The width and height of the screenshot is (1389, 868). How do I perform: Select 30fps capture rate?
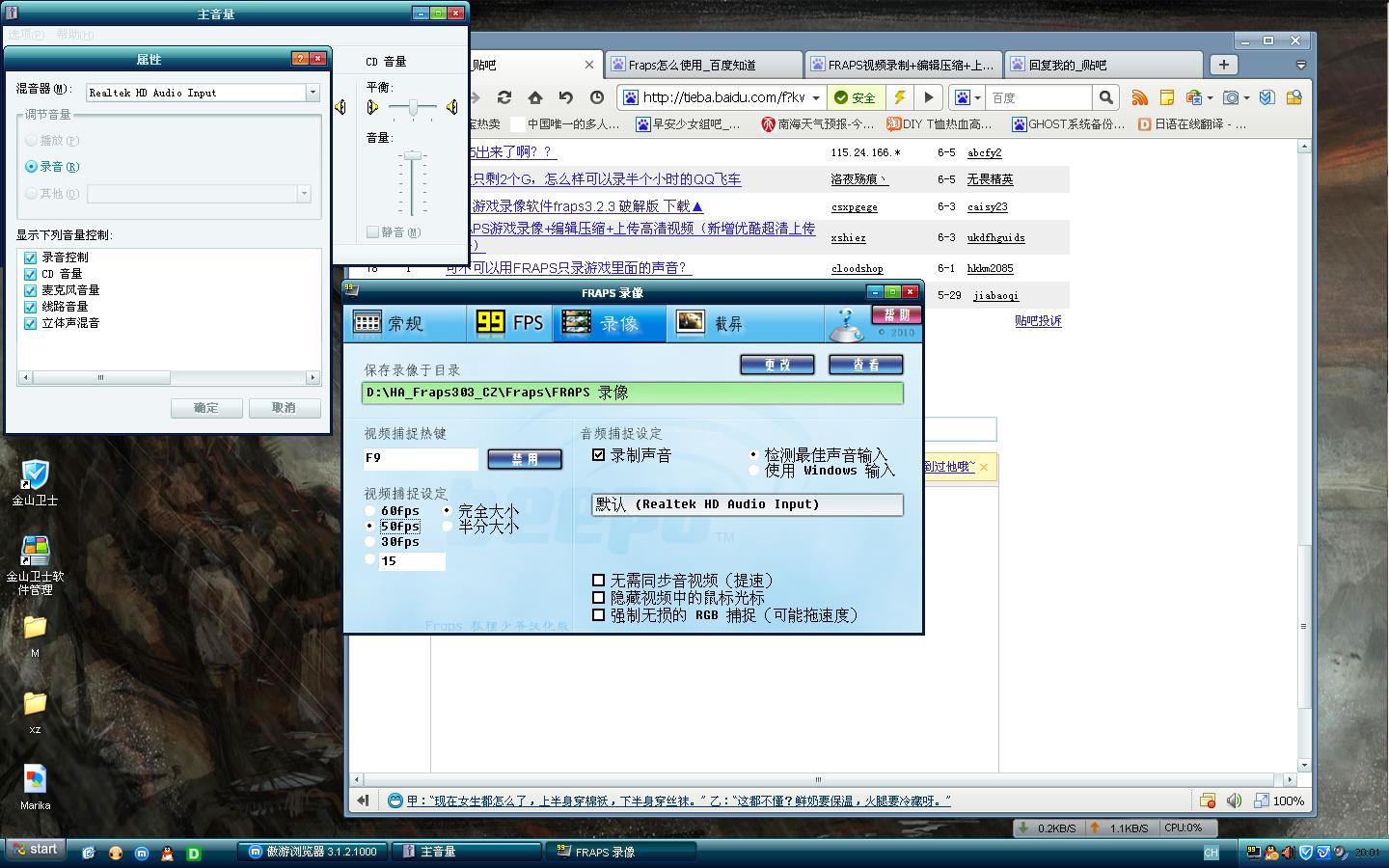point(370,542)
